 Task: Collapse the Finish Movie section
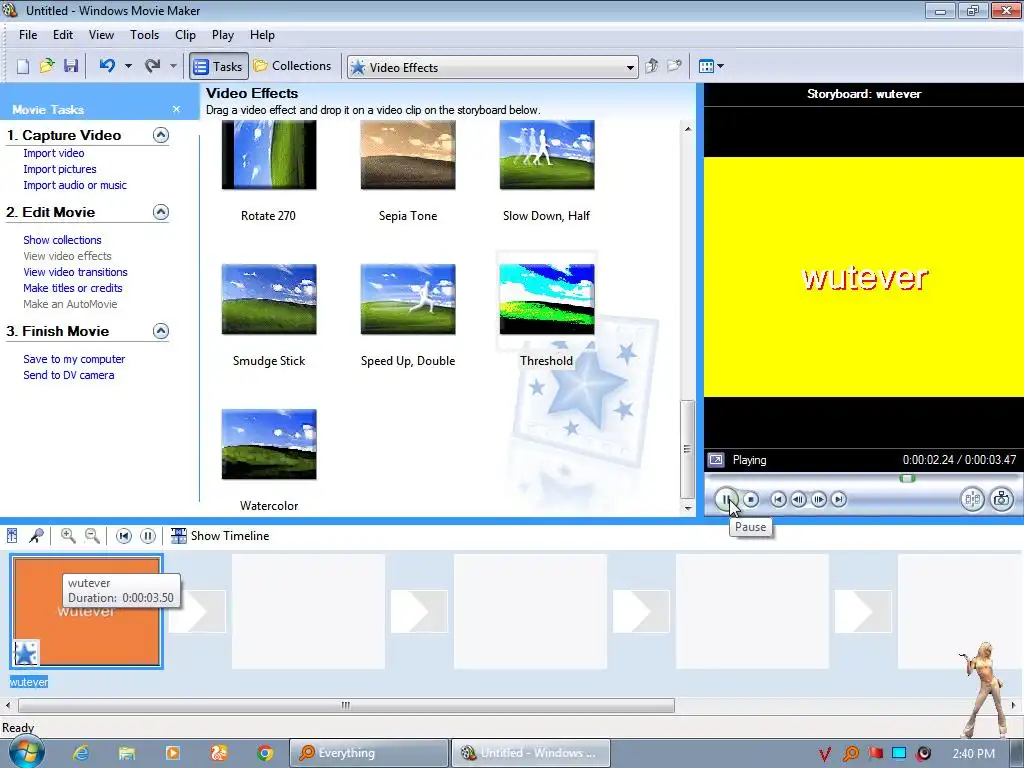coord(161,331)
